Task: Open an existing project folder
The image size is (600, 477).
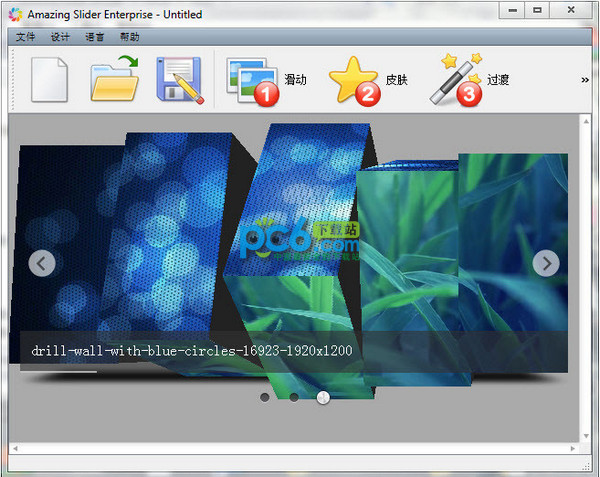Action: tap(115, 78)
